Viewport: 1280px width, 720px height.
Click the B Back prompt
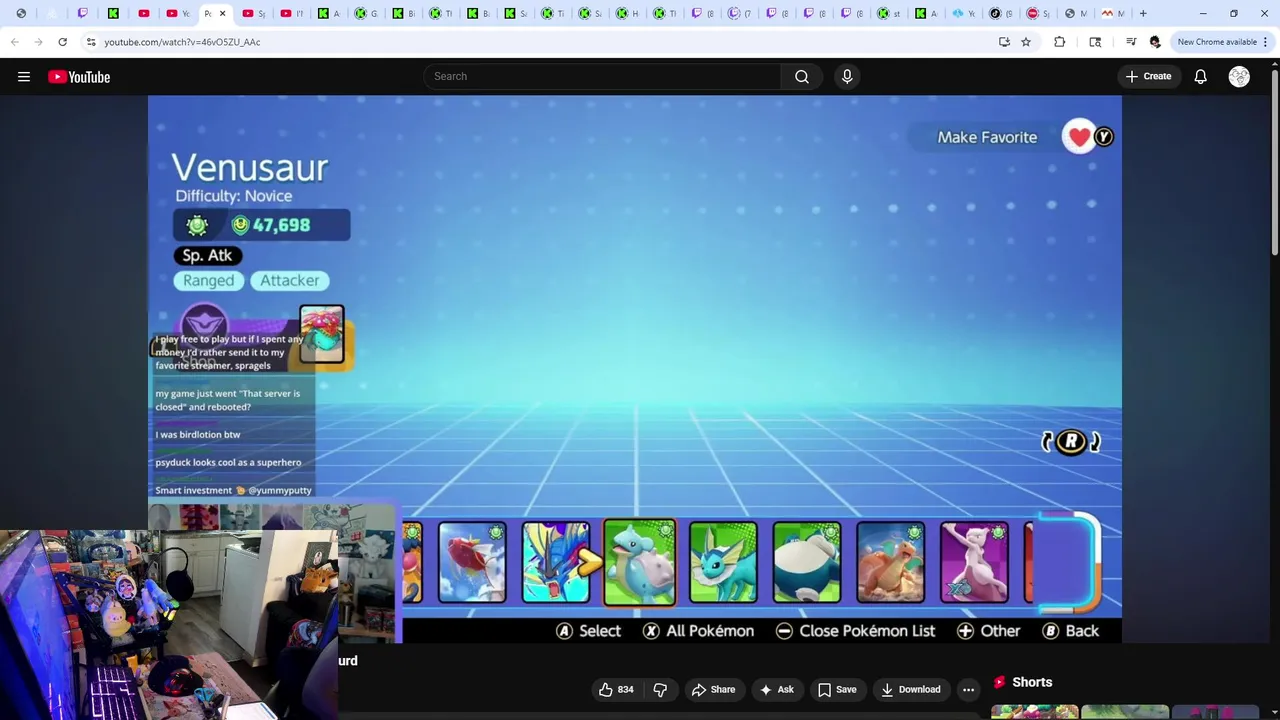click(1070, 631)
